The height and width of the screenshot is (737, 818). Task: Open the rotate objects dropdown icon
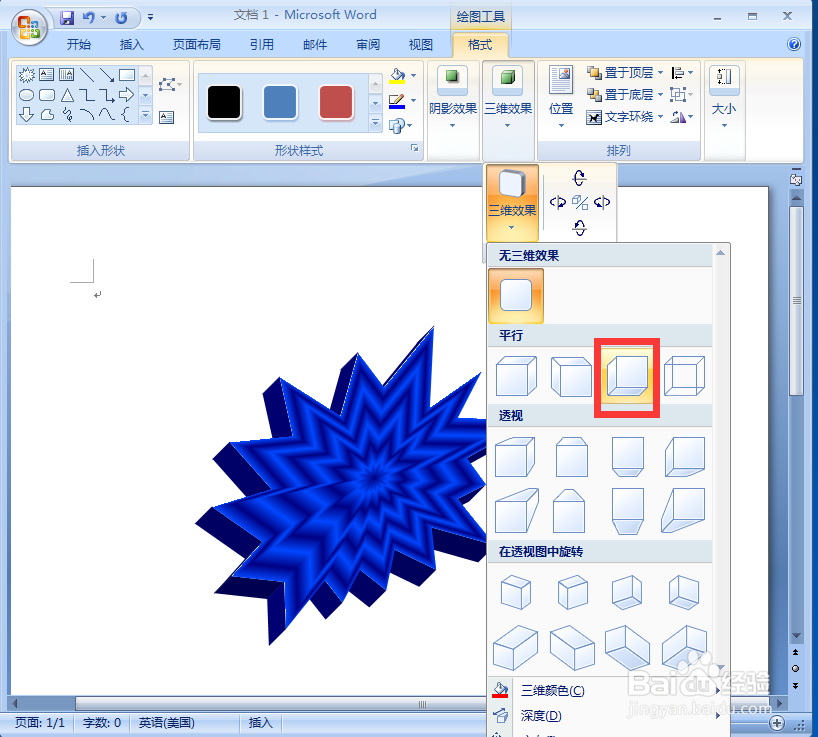682,117
